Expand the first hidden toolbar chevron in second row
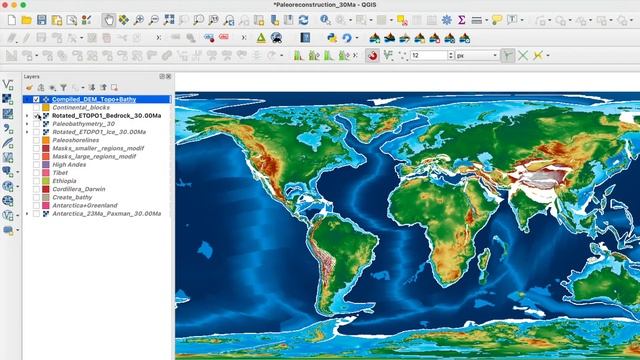Viewport: 640px width, 360px height. (158, 38)
